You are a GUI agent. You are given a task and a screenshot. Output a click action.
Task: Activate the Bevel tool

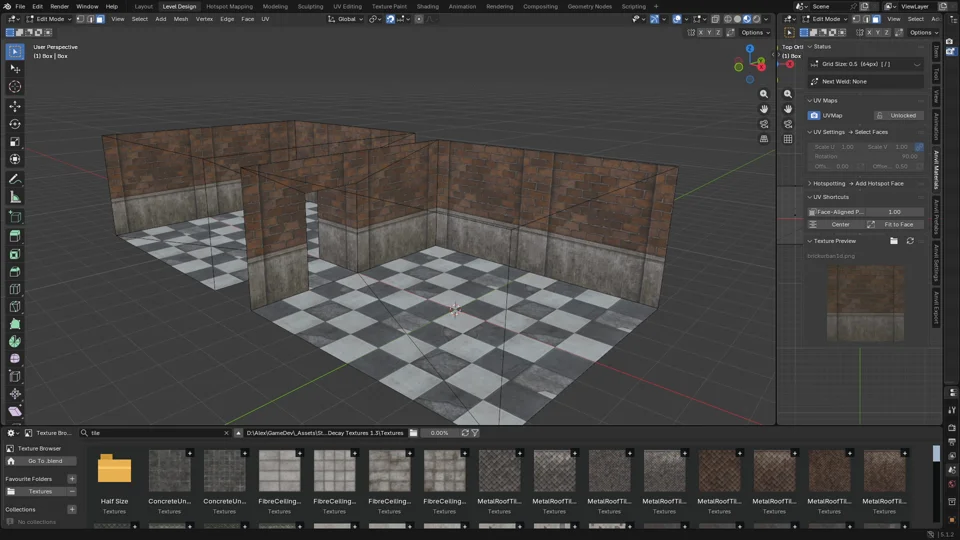[15, 272]
